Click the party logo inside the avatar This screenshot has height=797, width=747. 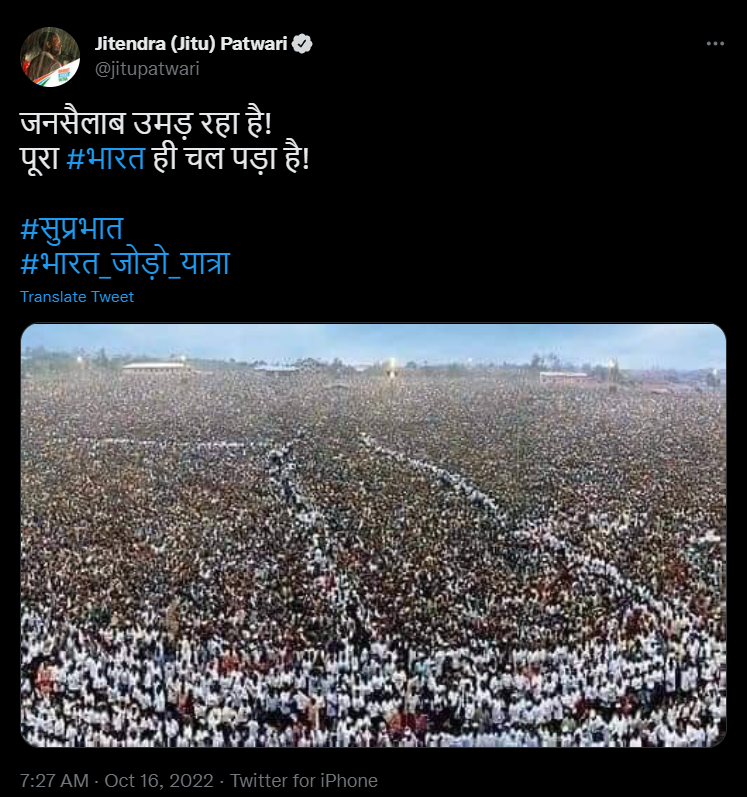click(x=65, y=75)
